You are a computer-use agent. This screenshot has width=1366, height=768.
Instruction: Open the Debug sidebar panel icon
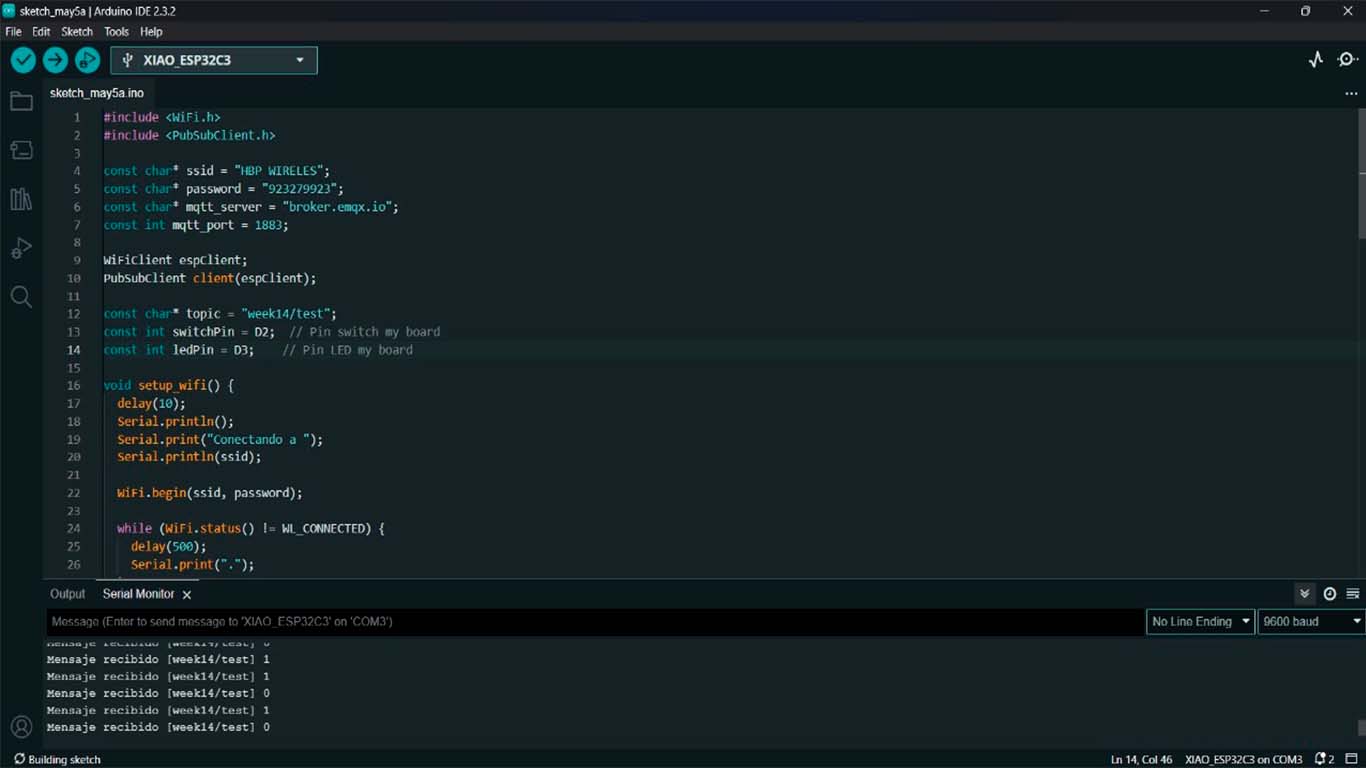[x=21, y=248]
